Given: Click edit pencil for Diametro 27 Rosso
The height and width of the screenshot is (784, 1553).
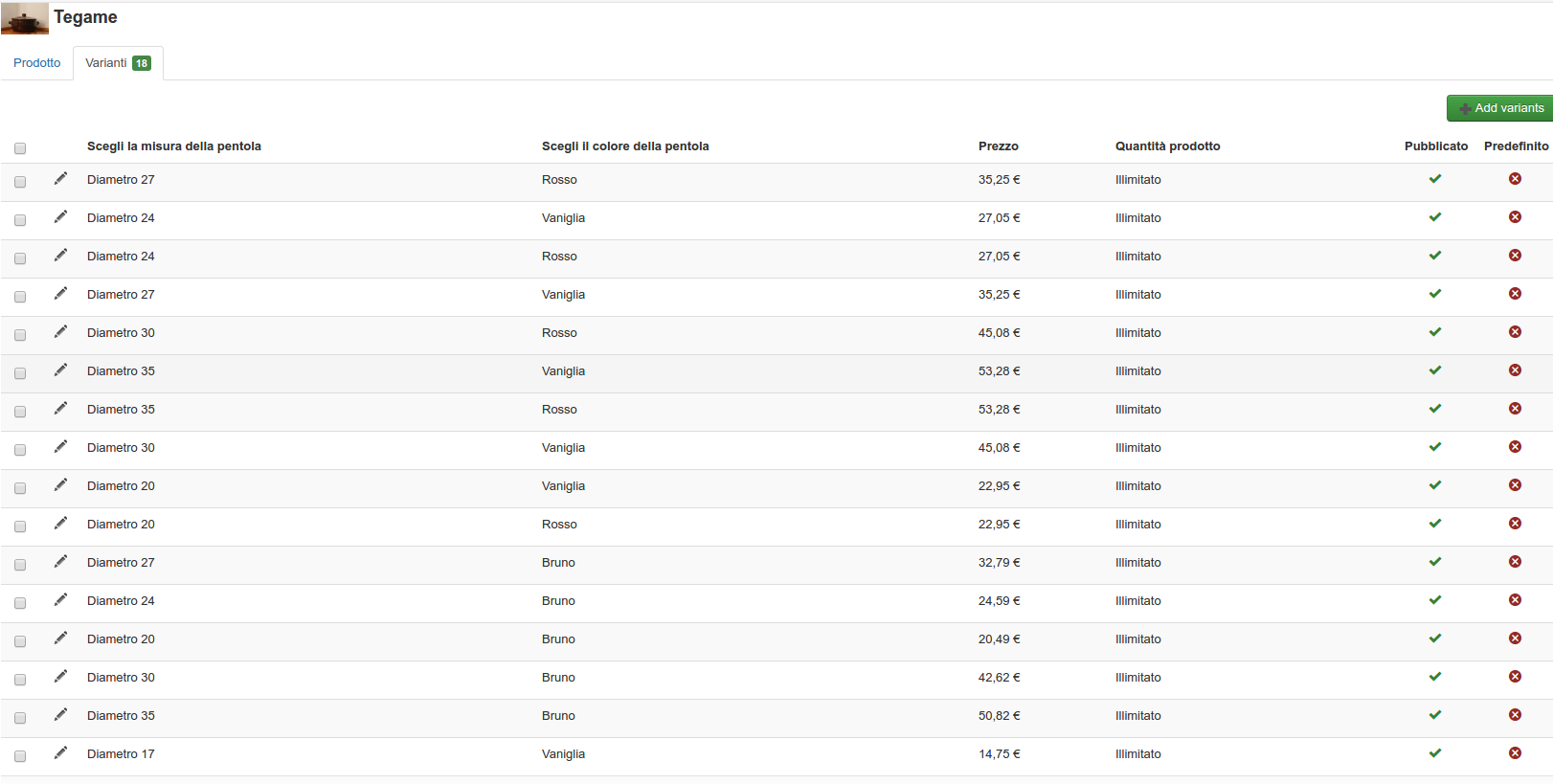Looking at the screenshot, I should pos(60,179).
